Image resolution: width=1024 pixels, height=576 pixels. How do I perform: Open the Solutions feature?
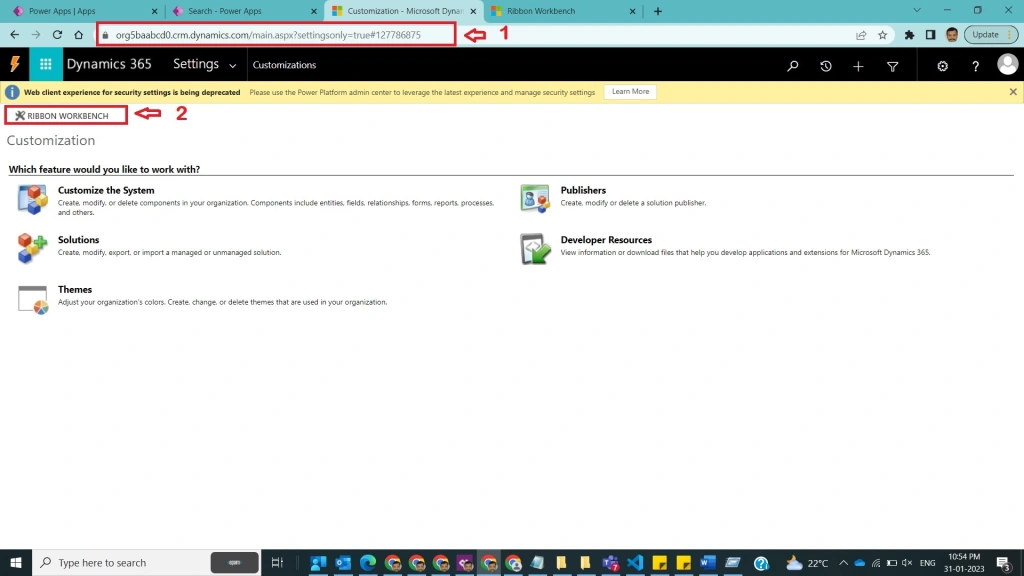pyautogui.click(x=78, y=240)
